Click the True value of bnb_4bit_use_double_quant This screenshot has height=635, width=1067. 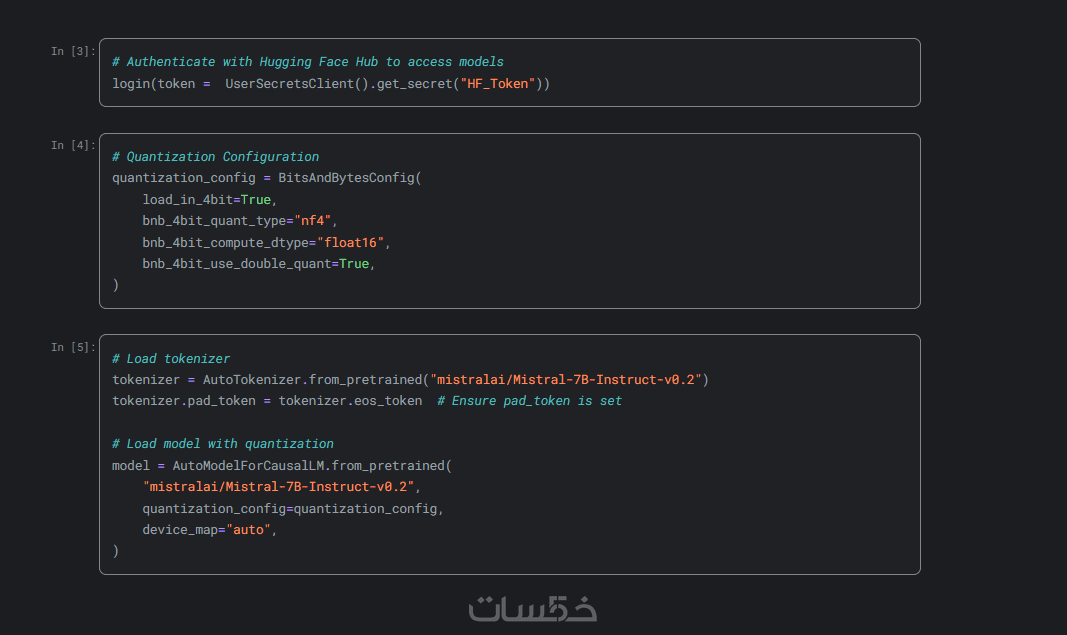pos(354,264)
